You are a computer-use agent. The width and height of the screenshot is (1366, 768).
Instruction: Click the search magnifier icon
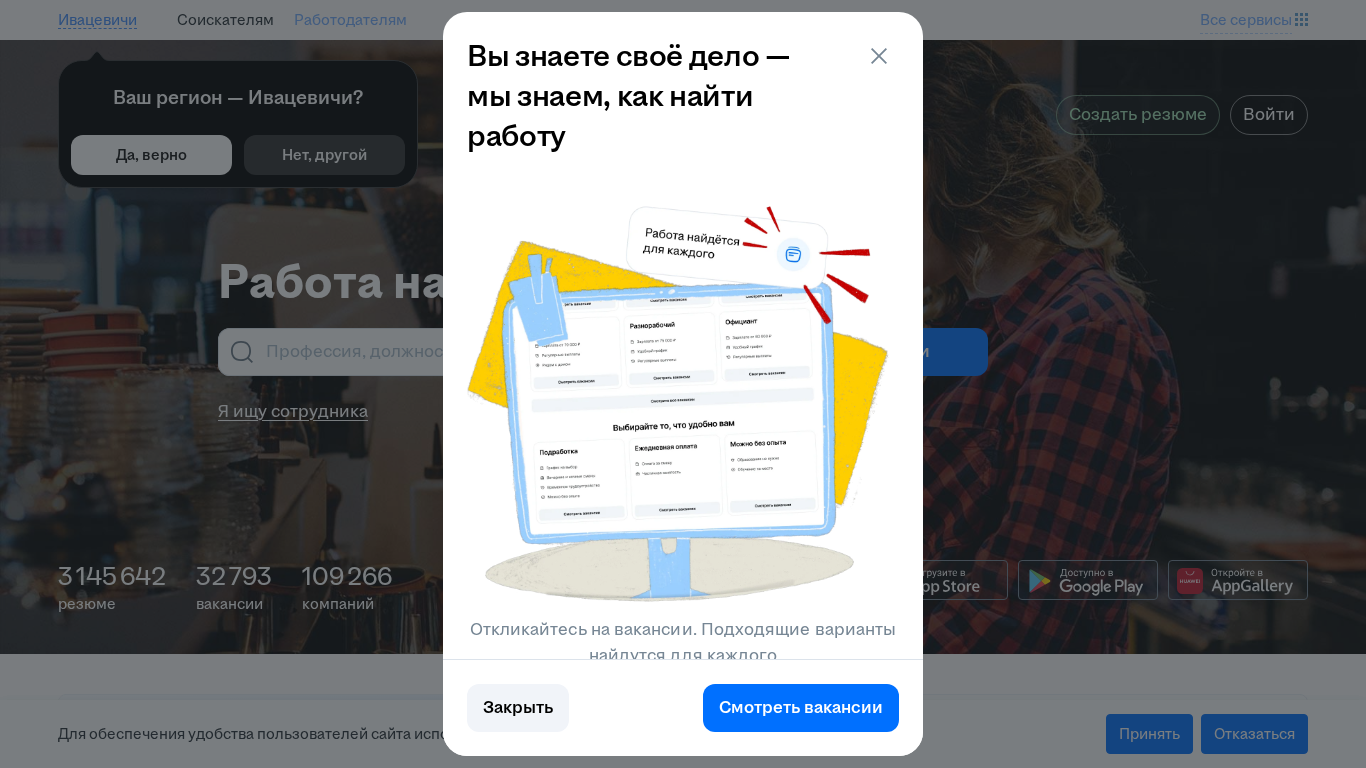point(242,352)
